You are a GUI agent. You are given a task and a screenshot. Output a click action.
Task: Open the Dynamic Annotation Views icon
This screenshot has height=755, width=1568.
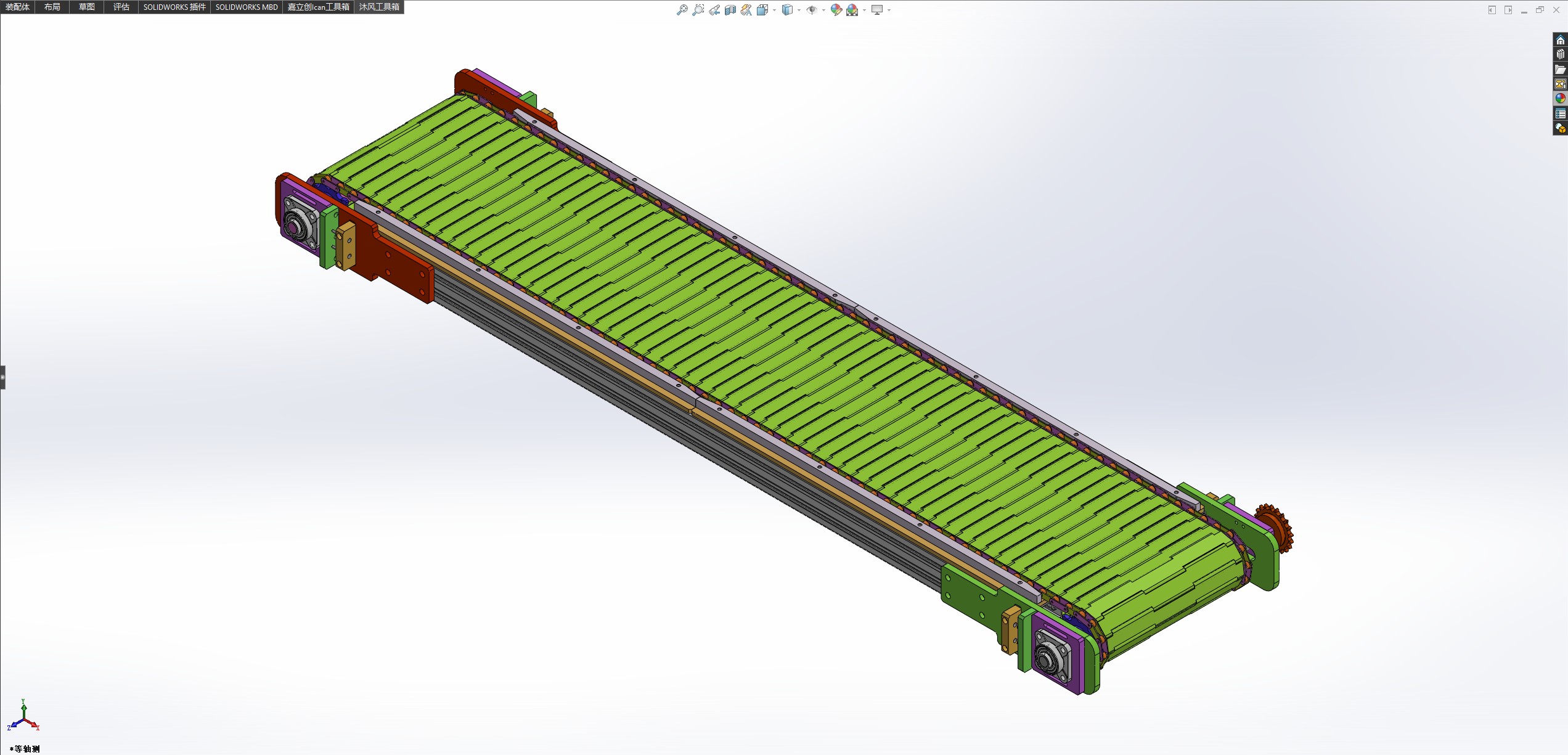(746, 10)
